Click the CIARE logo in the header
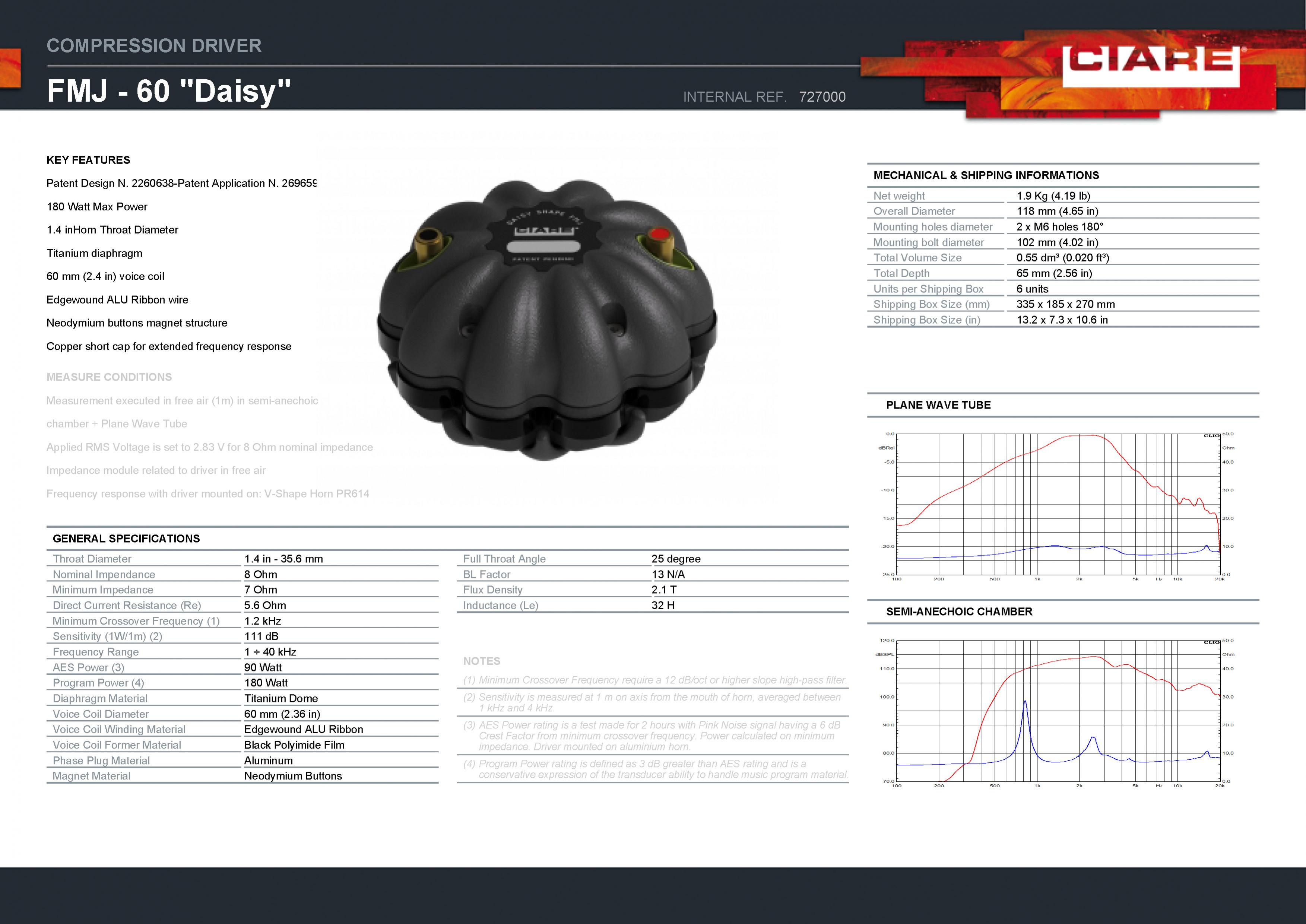1306x924 pixels. point(1151,67)
